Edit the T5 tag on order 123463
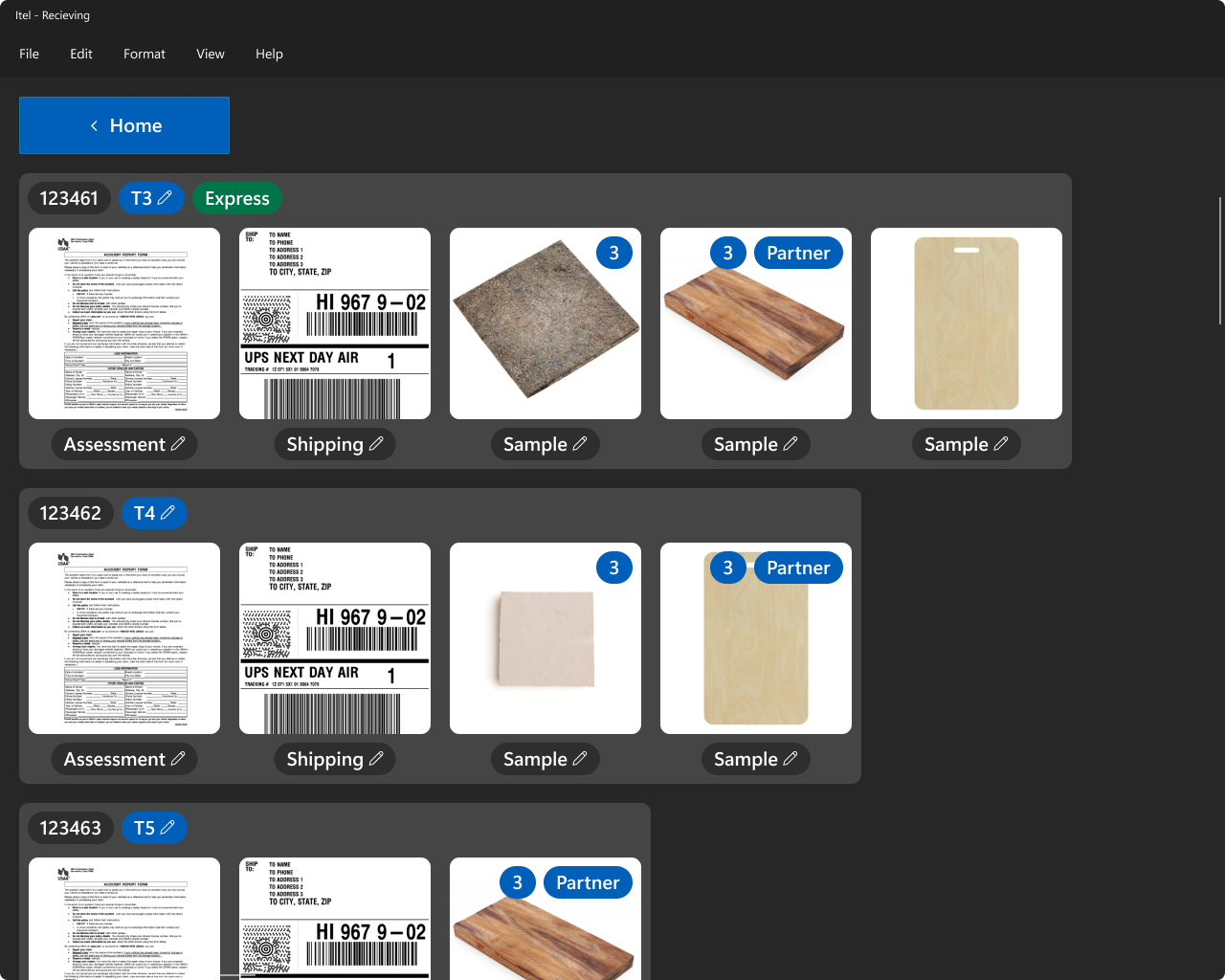Viewport: 1225px width, 980px height. coord(154,828)
